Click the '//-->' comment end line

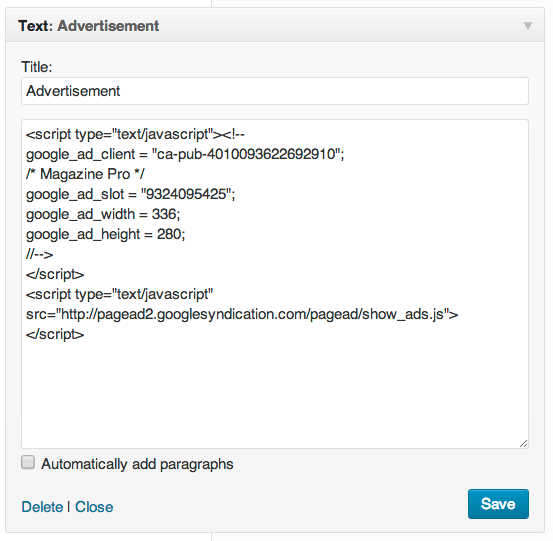[x=40, y=254]
